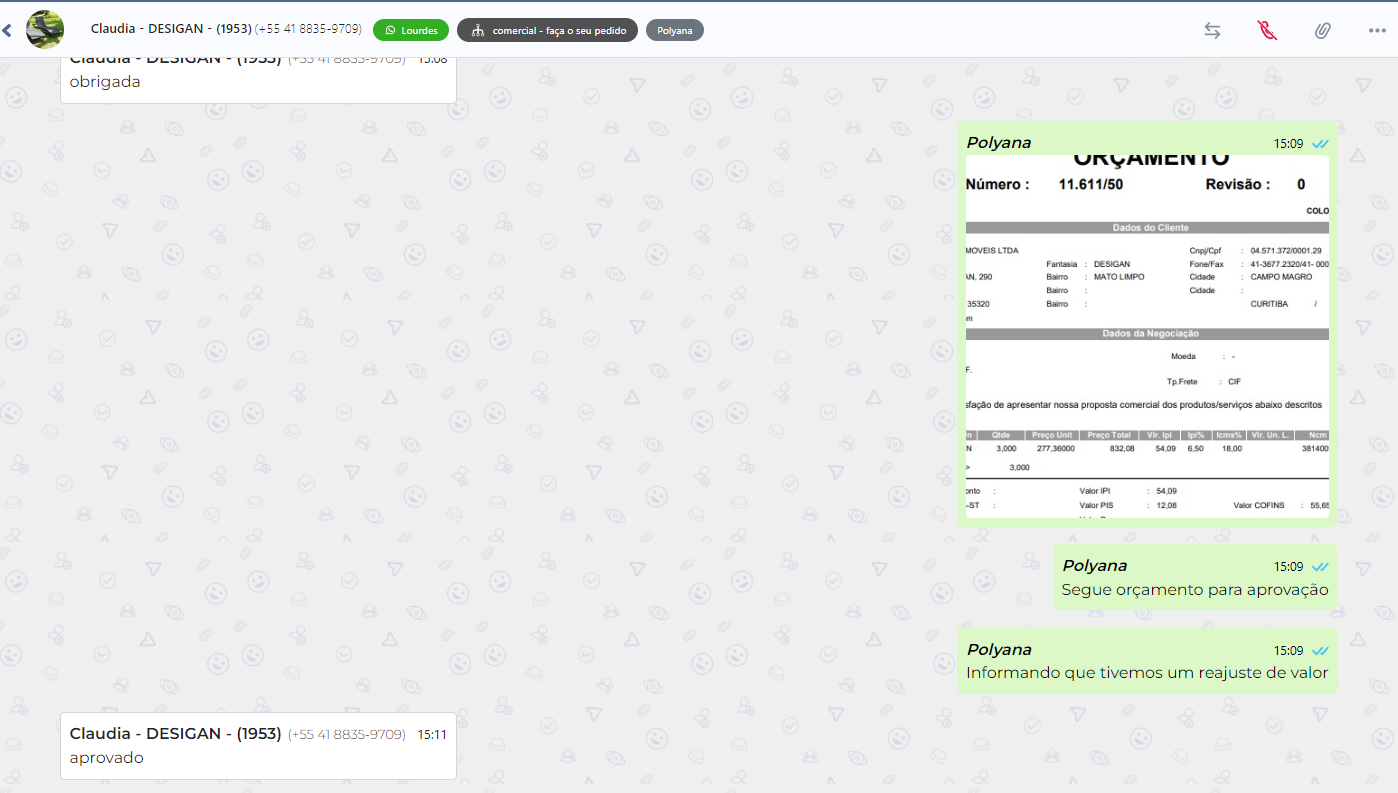Click the back arrow in the chat header
The width and height of the screenshot is (1398, 793).
[x=7, y=31]
